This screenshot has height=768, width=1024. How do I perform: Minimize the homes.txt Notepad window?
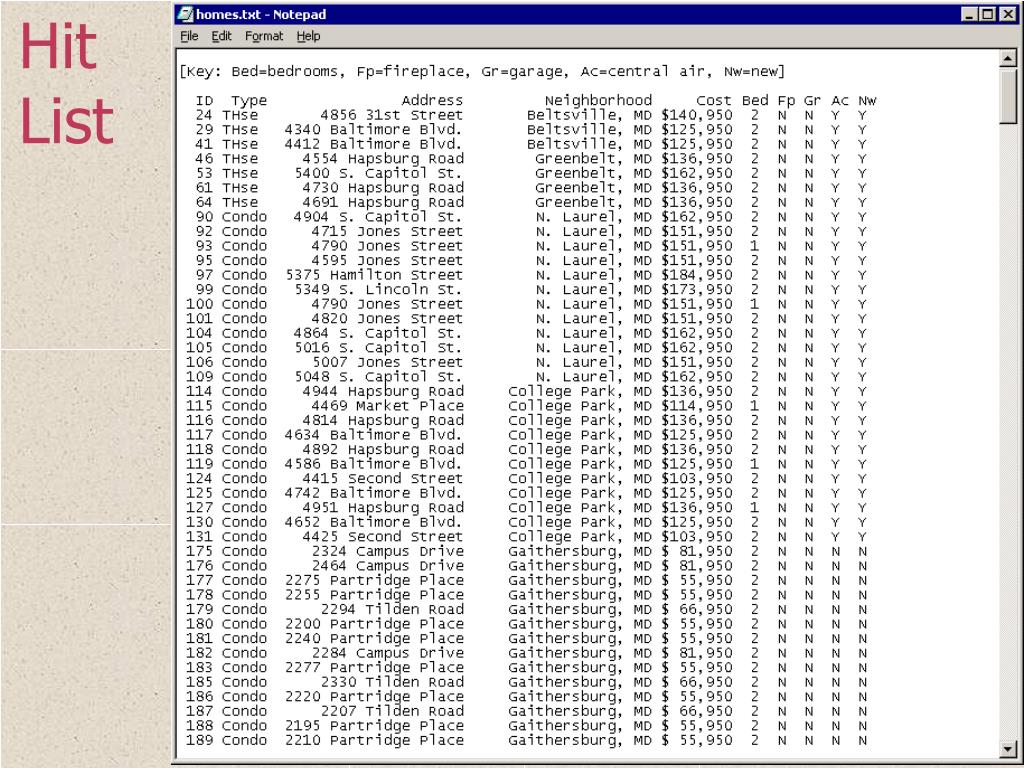[970, 14]
